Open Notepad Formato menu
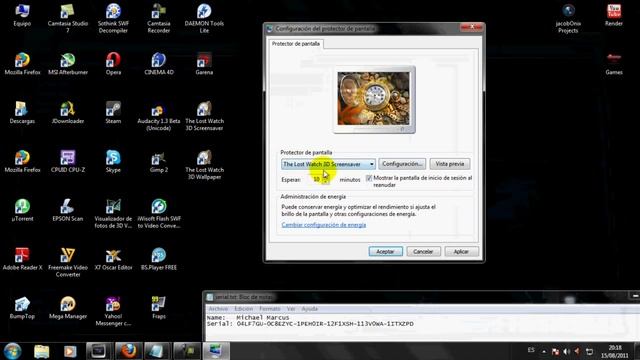The width and height of the screenshot is (640, 360). (x=270, y=309)
